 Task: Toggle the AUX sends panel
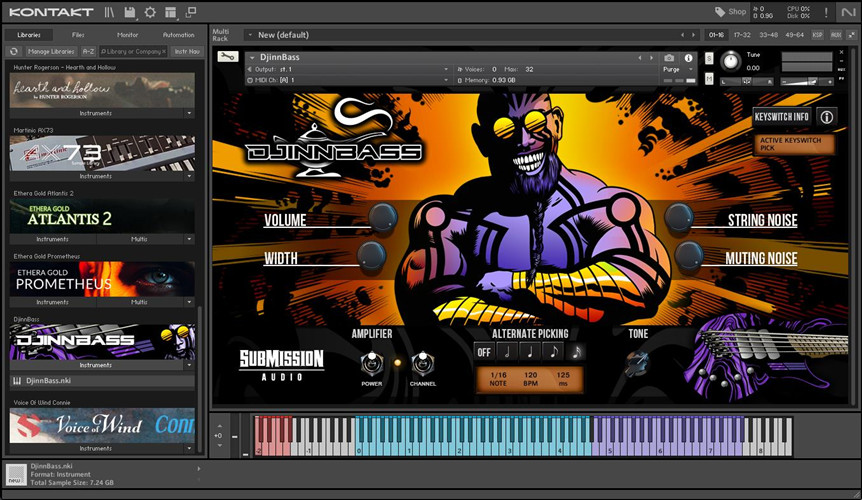click(x=836, y=35)
